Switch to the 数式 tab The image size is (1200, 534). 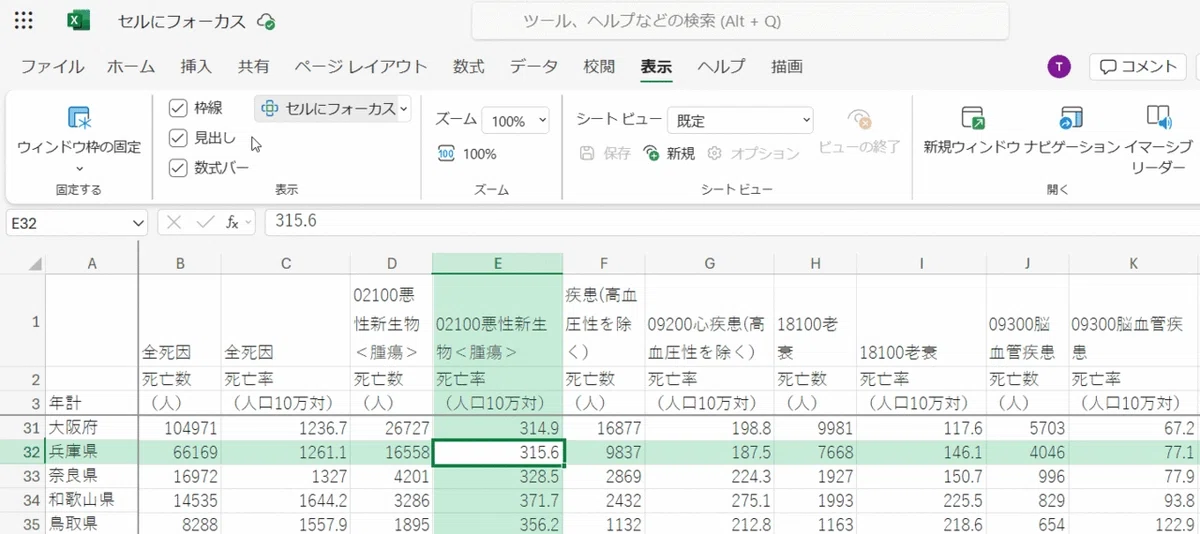coord(468,67)
